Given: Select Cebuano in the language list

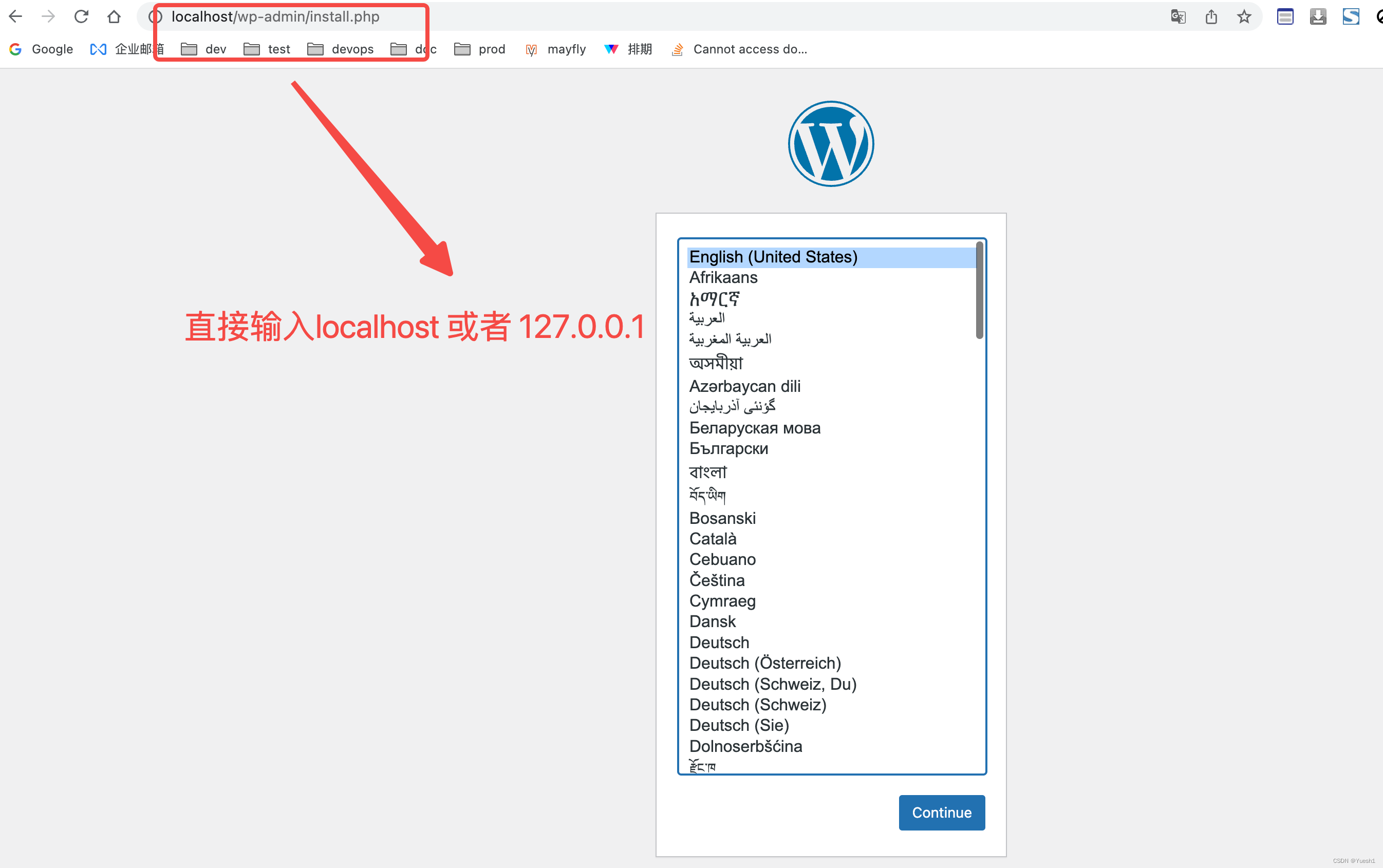Looking at the screenshot, I should [x=831, y=559].
